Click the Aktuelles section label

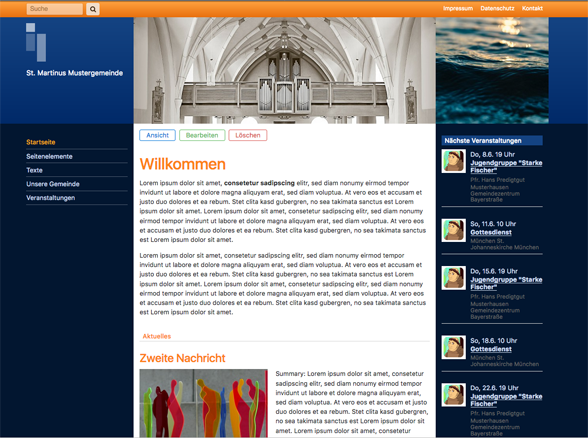[157, 336]
